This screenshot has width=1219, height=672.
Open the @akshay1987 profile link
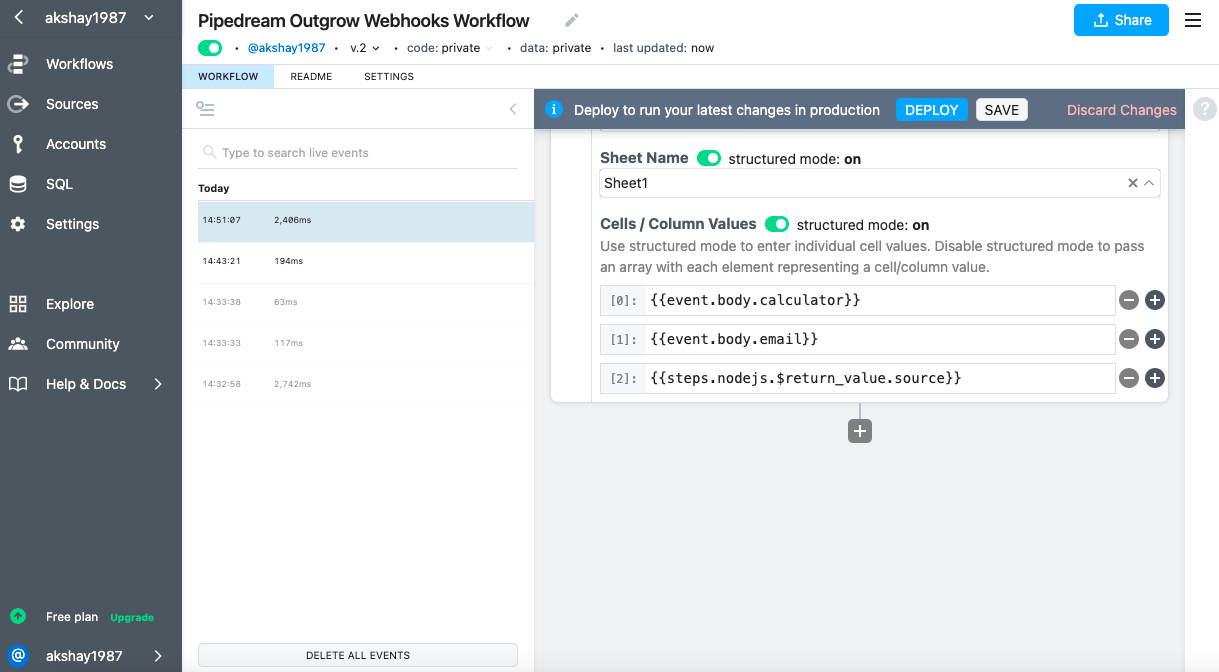286,48
